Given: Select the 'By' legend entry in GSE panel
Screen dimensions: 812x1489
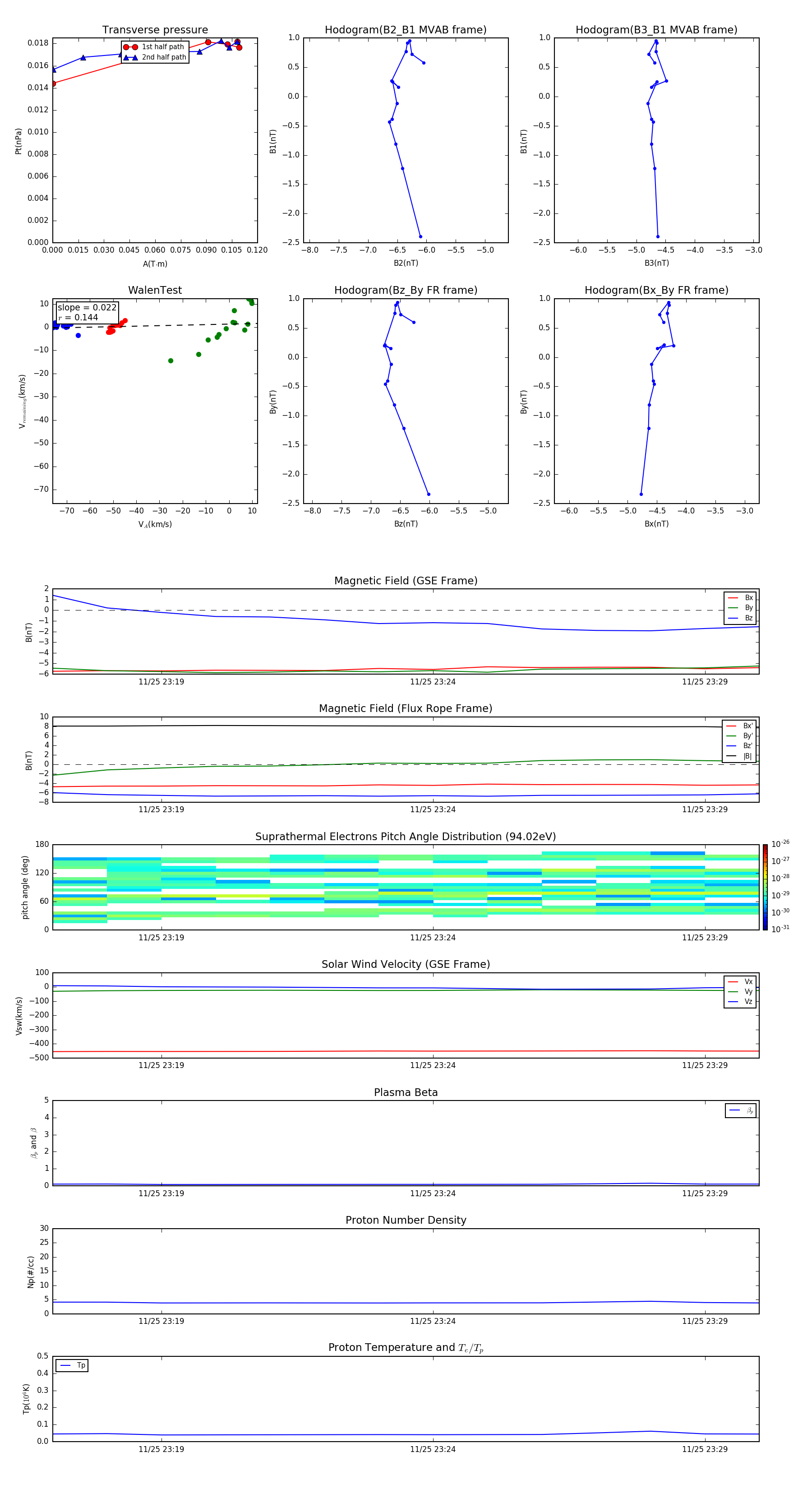Looking at the screenshot, I should [x=740, y=607].
